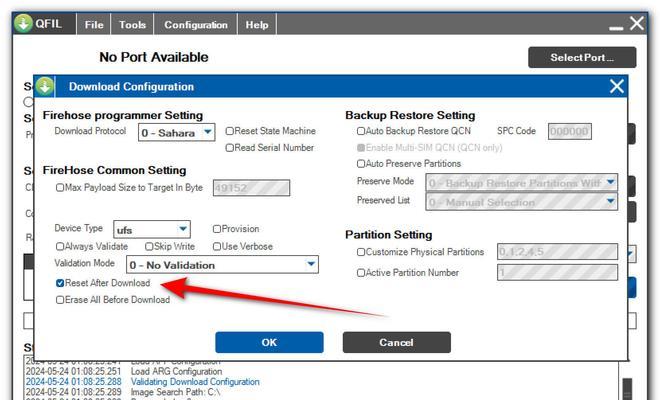Enable Auto Backup Restore QCN

click(x=361, y=131)
